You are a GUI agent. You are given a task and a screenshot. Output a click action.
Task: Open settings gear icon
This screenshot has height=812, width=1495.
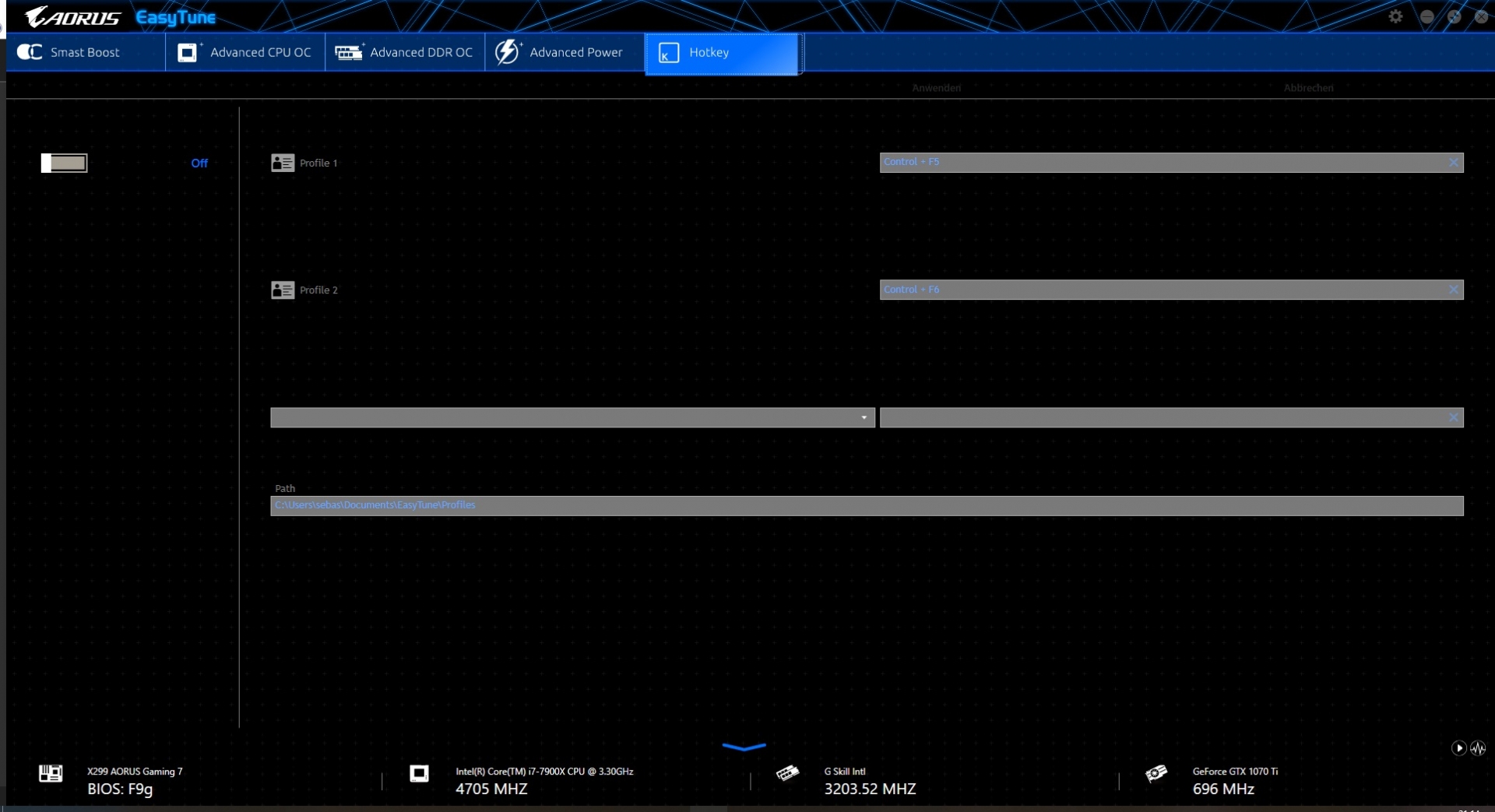(x=1395, y=16)
